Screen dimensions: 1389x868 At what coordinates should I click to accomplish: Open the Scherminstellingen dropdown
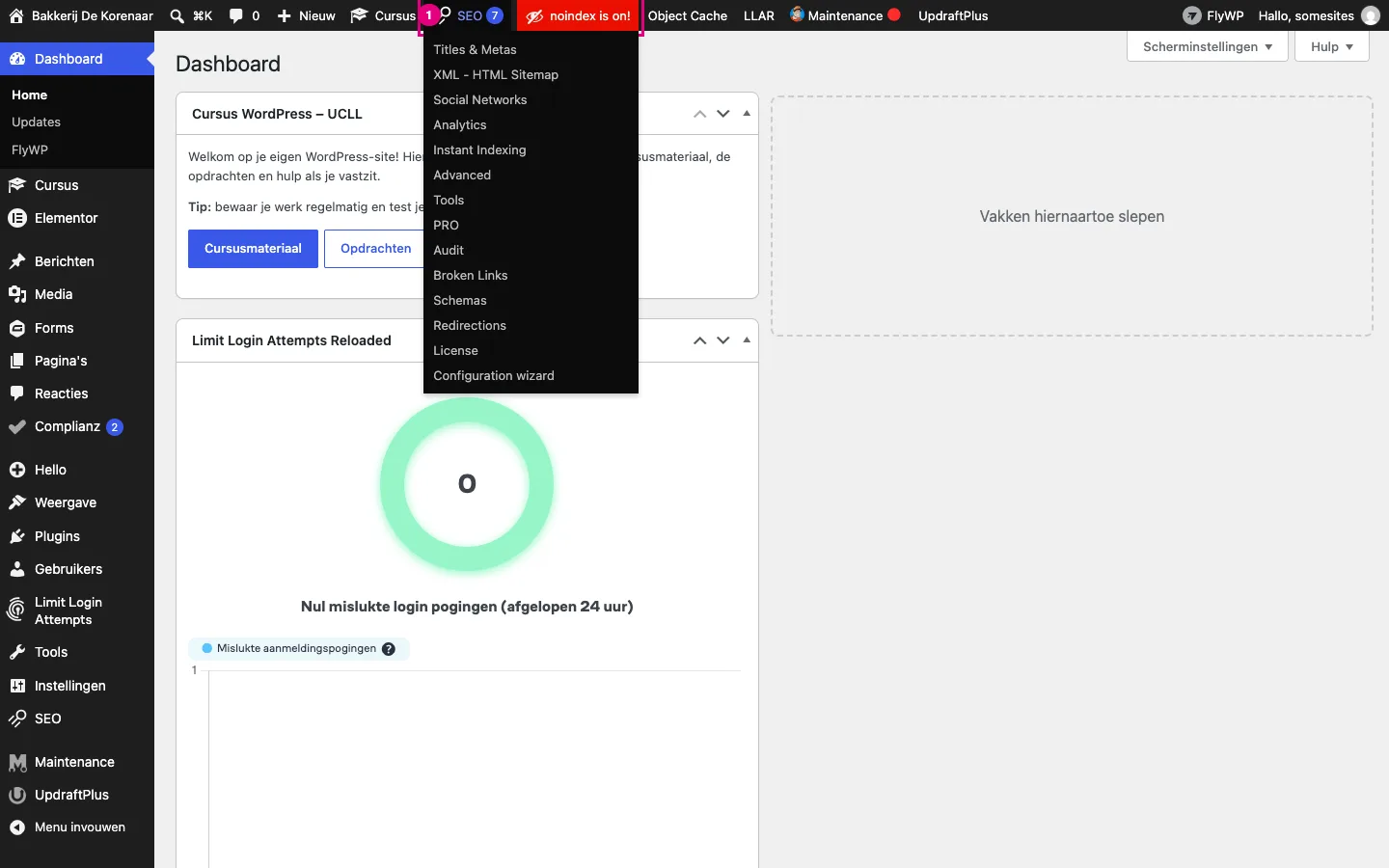click(x=1208, y=46)
